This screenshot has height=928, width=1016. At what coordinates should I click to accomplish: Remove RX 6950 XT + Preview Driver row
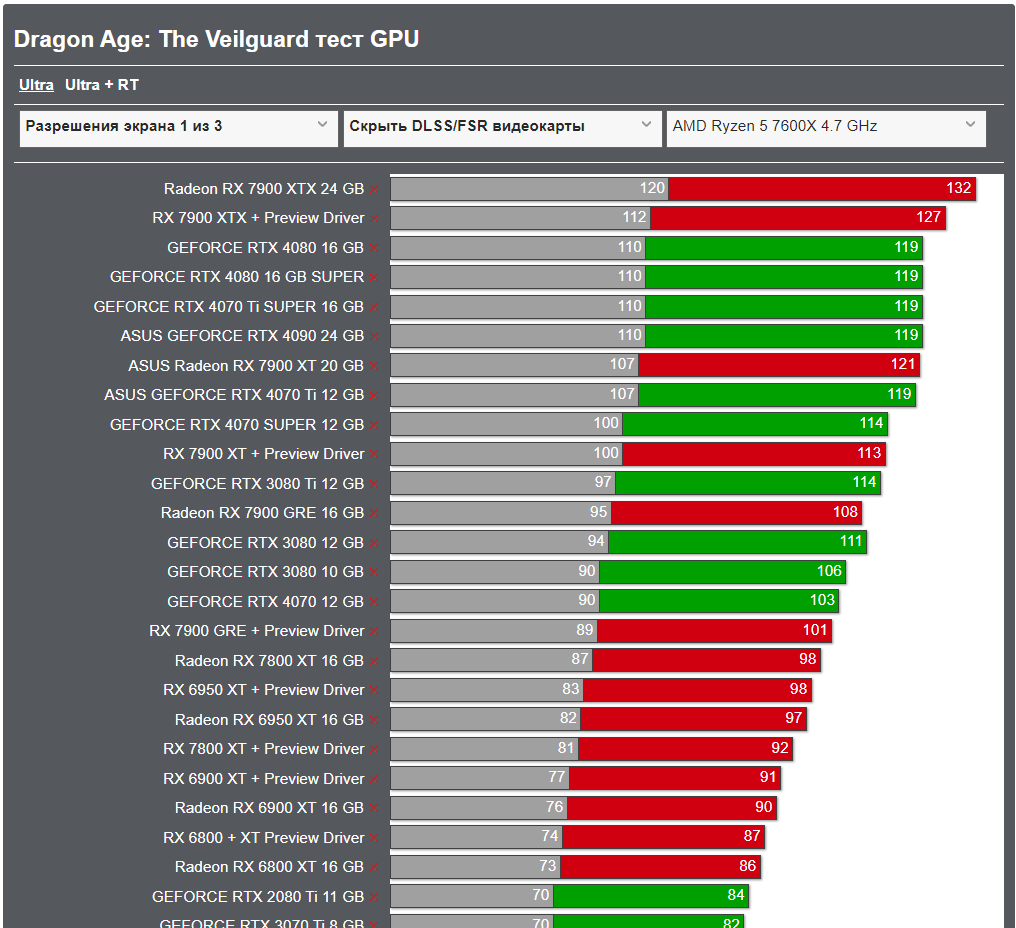pyautogui.click(x=374, y=691)
